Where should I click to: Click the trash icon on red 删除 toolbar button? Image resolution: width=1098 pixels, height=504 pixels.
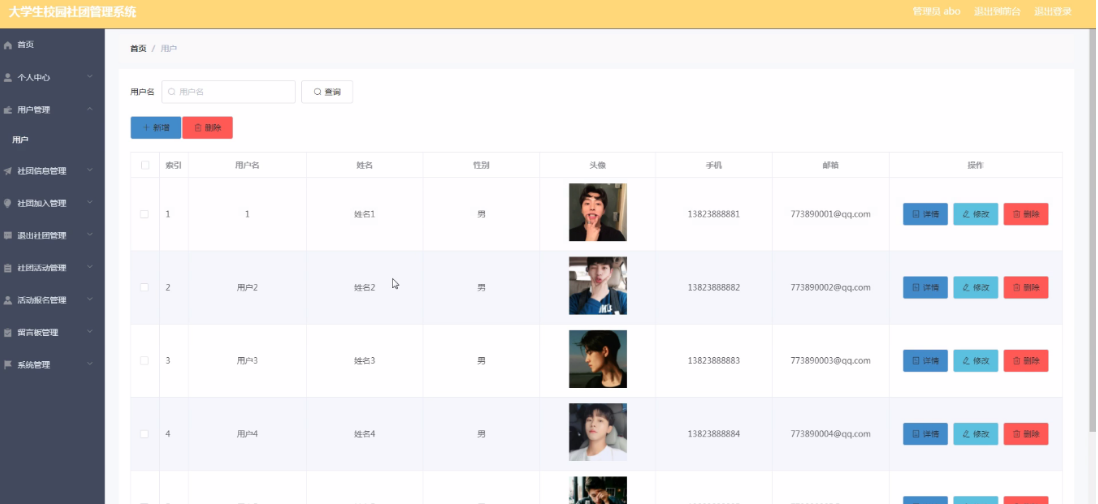197,128
